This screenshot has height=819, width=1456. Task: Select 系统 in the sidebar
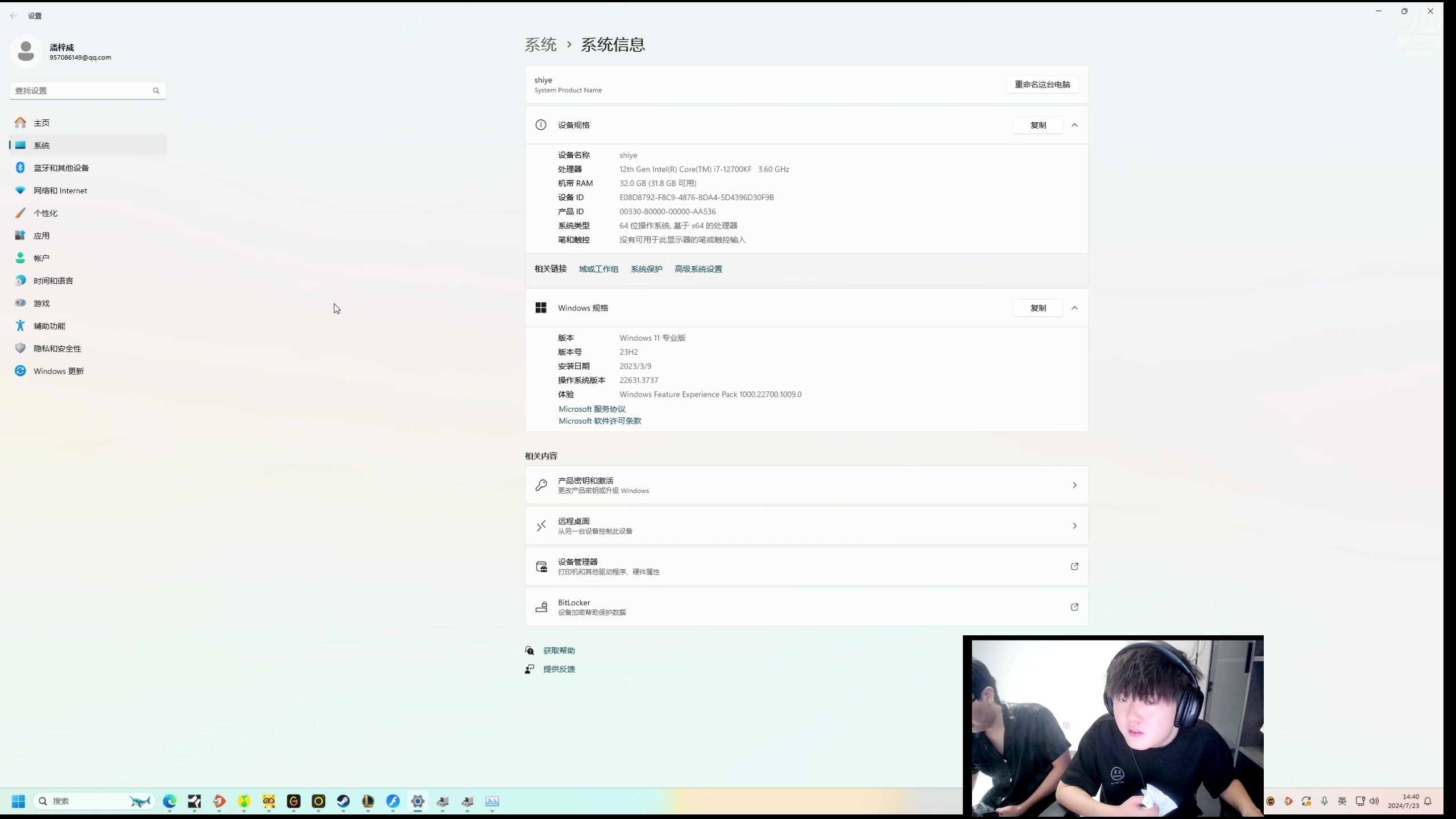(88, 145)
